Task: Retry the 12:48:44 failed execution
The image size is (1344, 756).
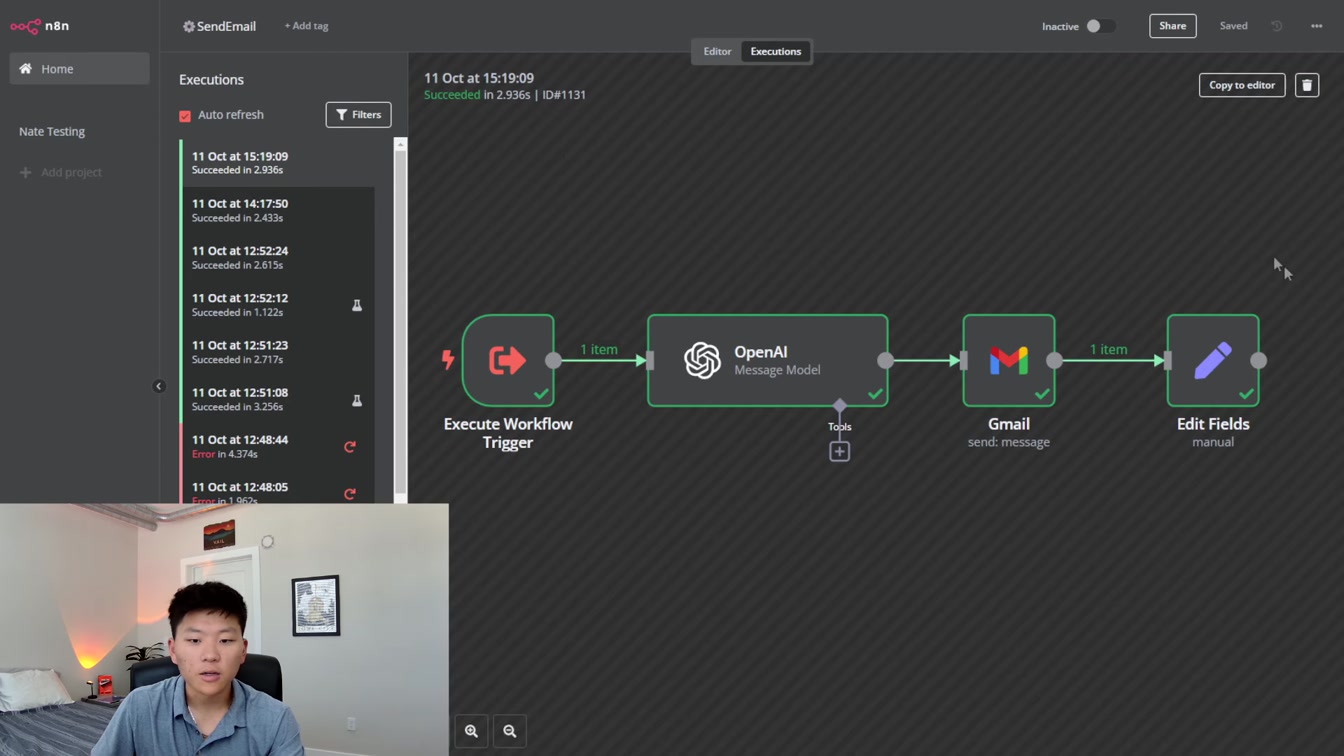Action: pos(350,447)
